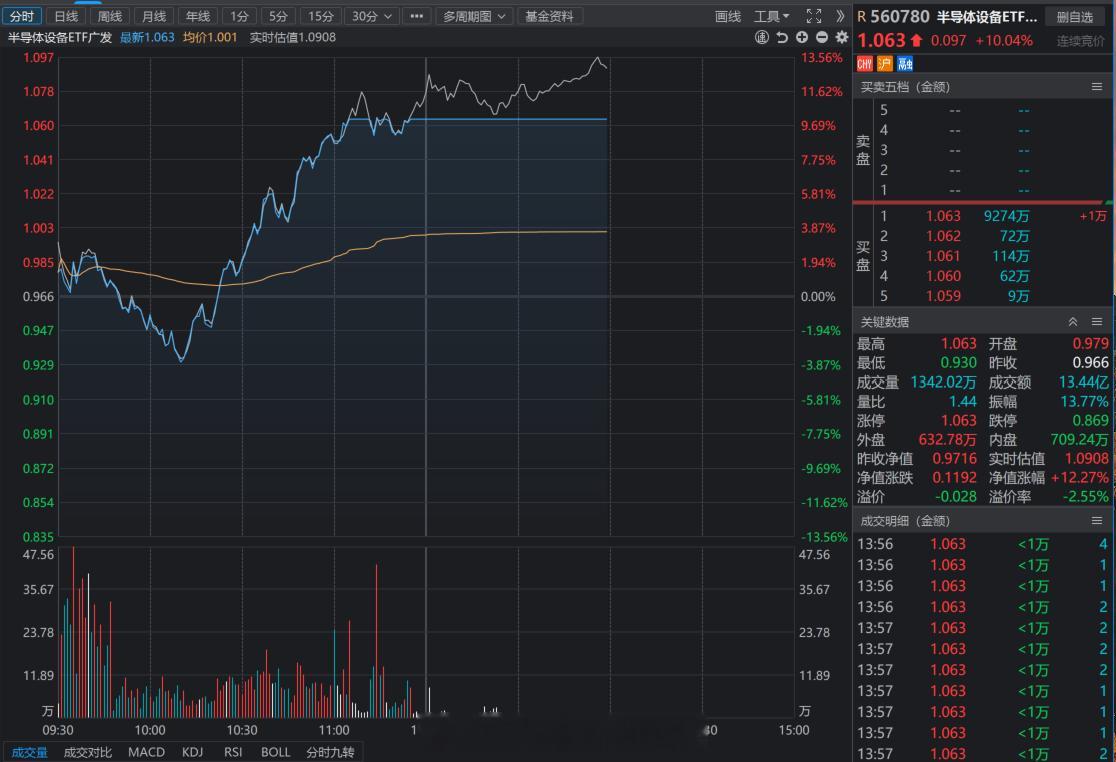This screenshot has width=1116, height=762.
Task: Select the 成交对比 indicator tab
Action: [x=88, y=752]
